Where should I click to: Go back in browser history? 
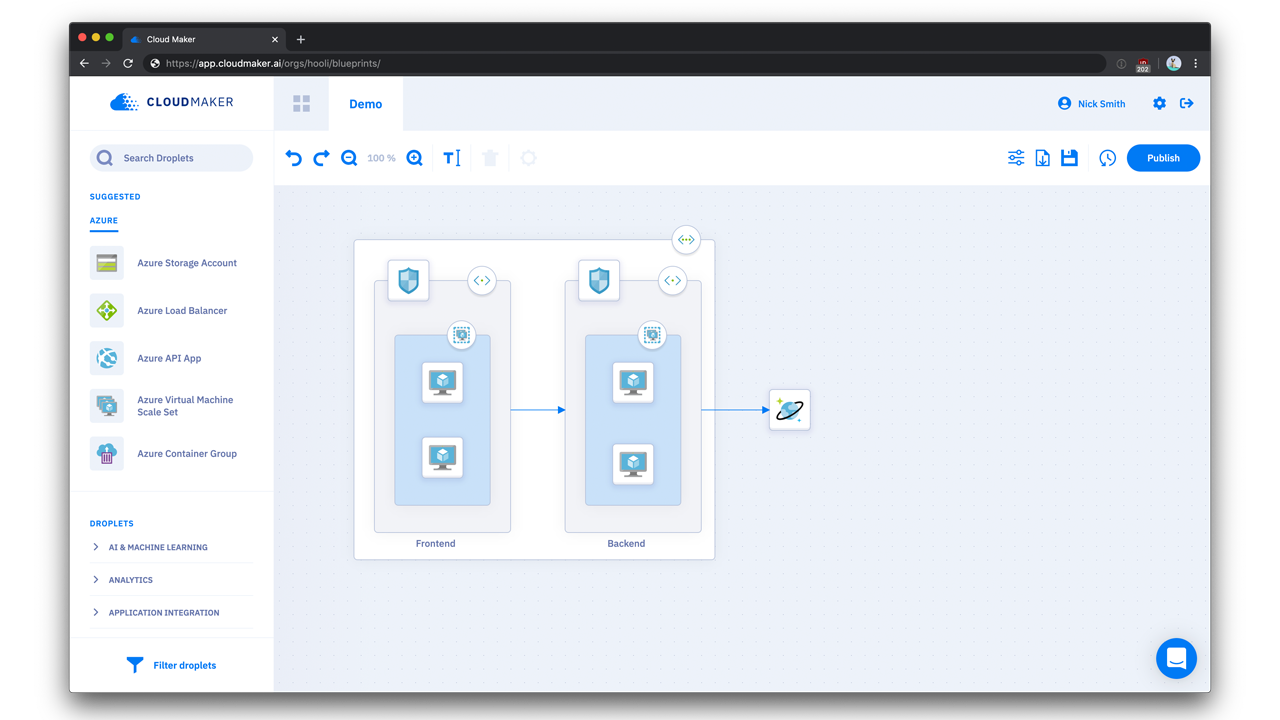coord(84,63)
